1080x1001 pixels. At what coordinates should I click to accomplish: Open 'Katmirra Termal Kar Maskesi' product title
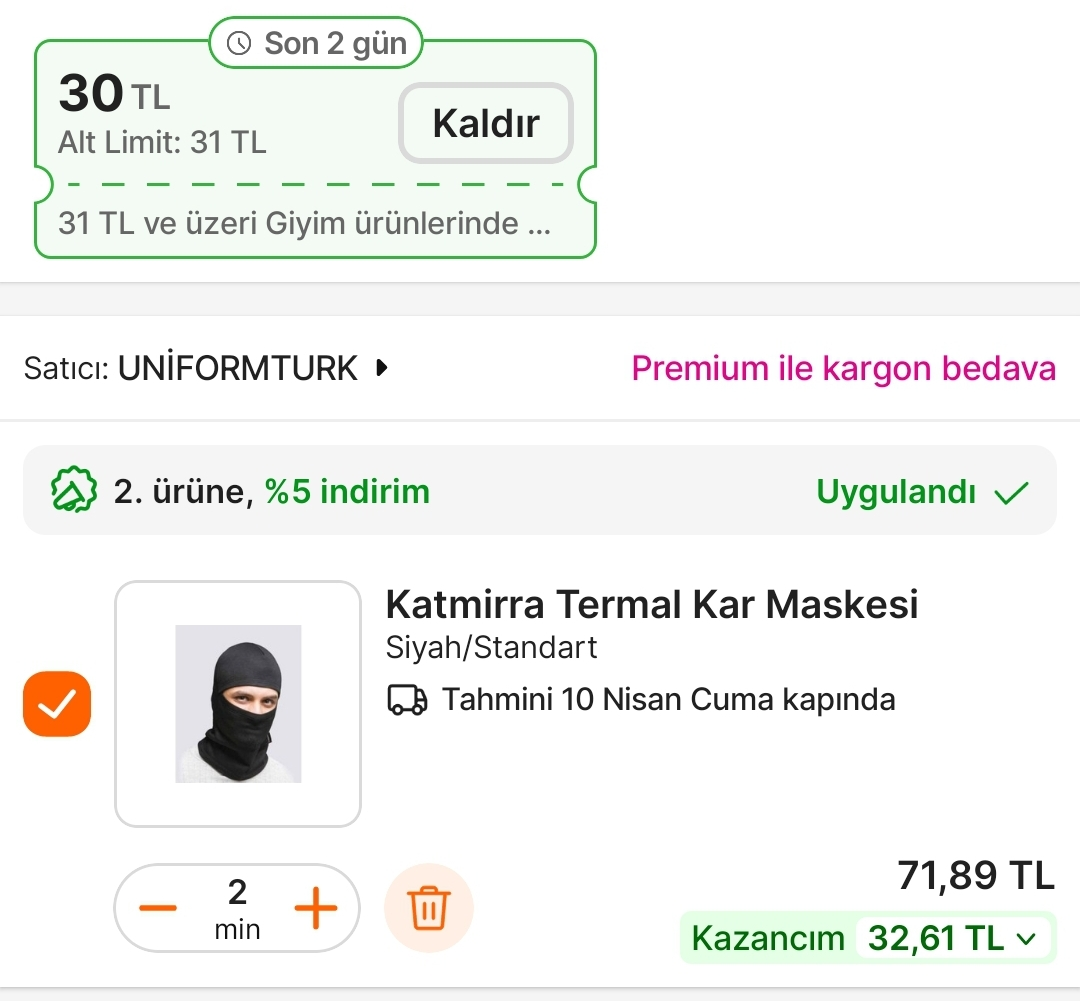(653, 604)
